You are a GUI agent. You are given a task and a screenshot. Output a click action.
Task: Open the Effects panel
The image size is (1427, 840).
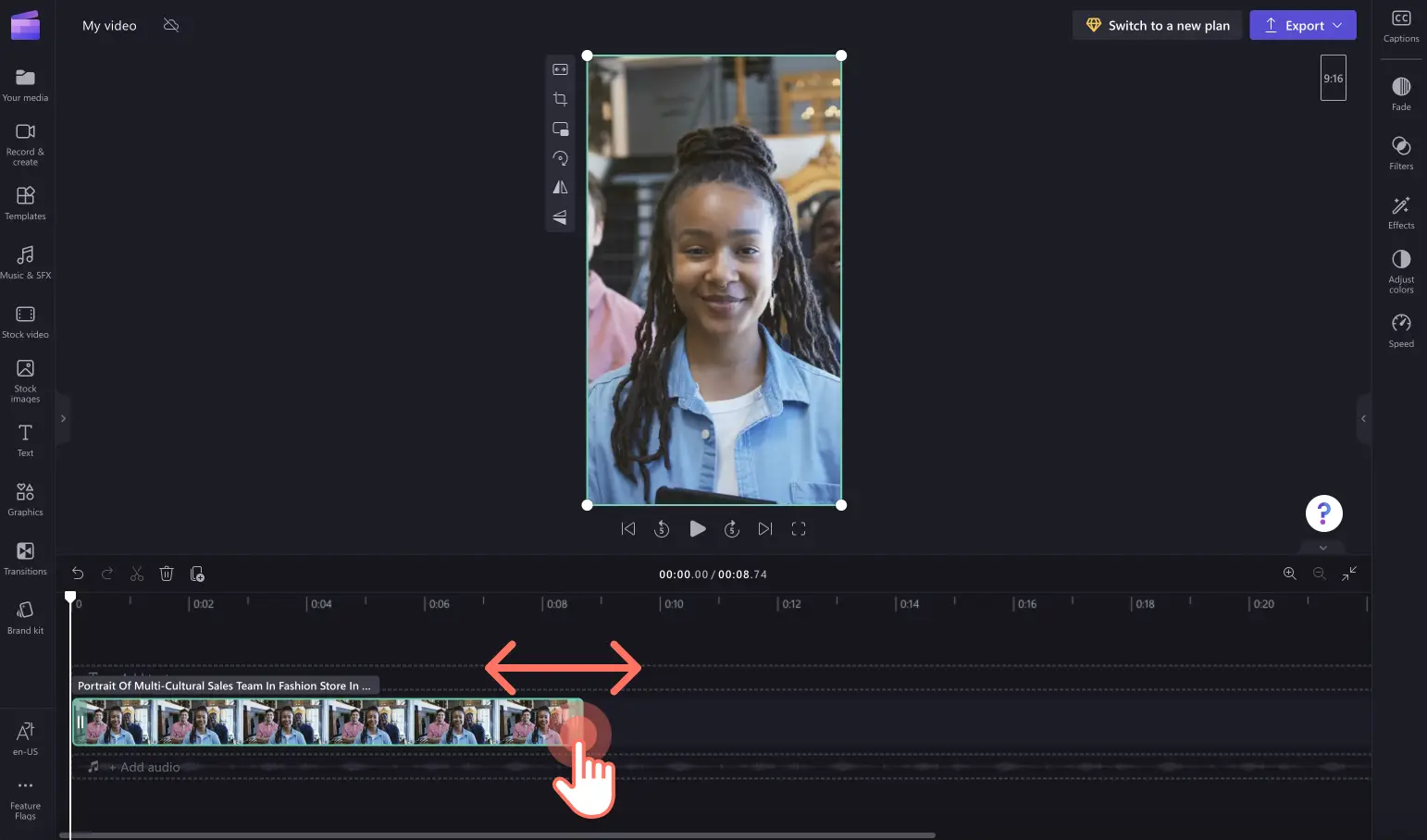(1401, 213)
